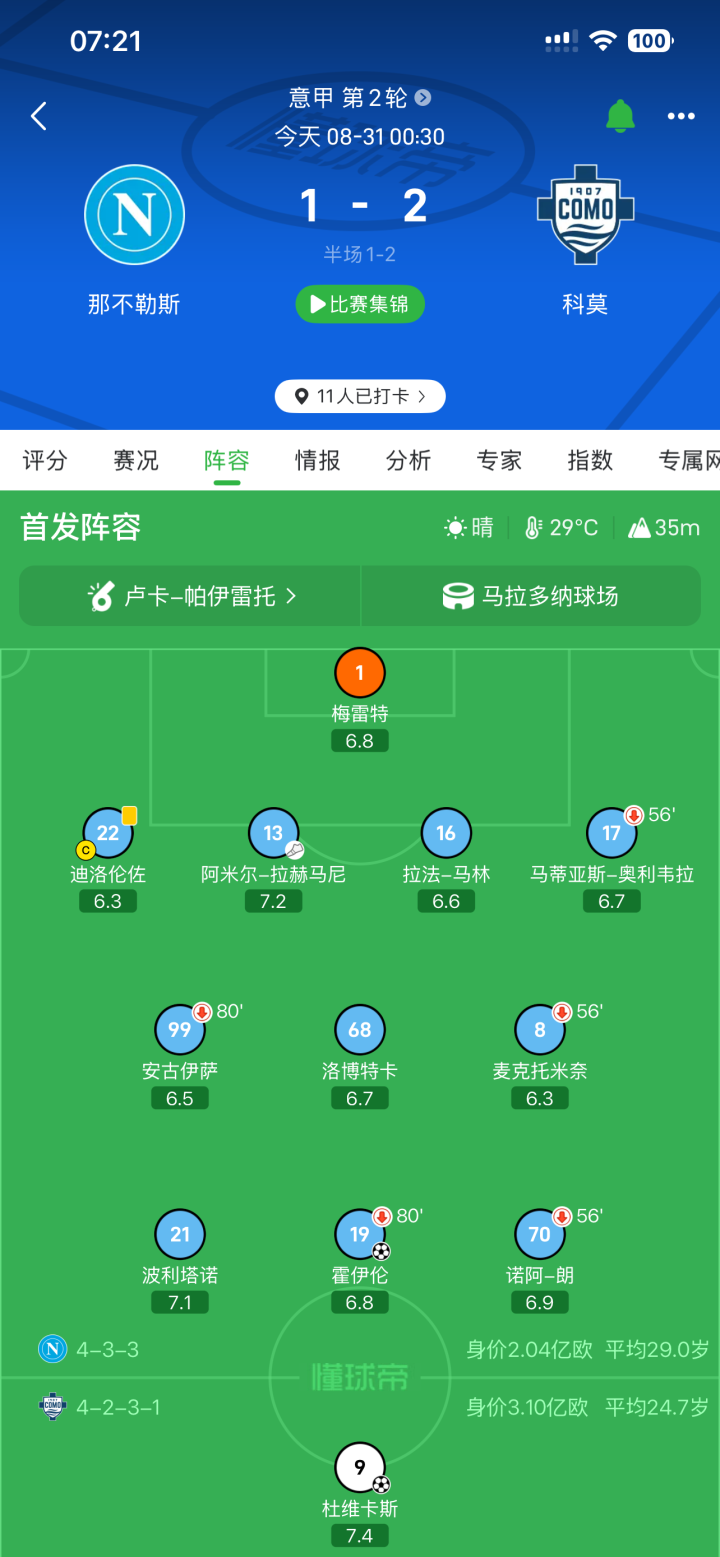Open the three-dot more options menu
The height and width of the screenshot is (1557, 720).
point(681,117)
